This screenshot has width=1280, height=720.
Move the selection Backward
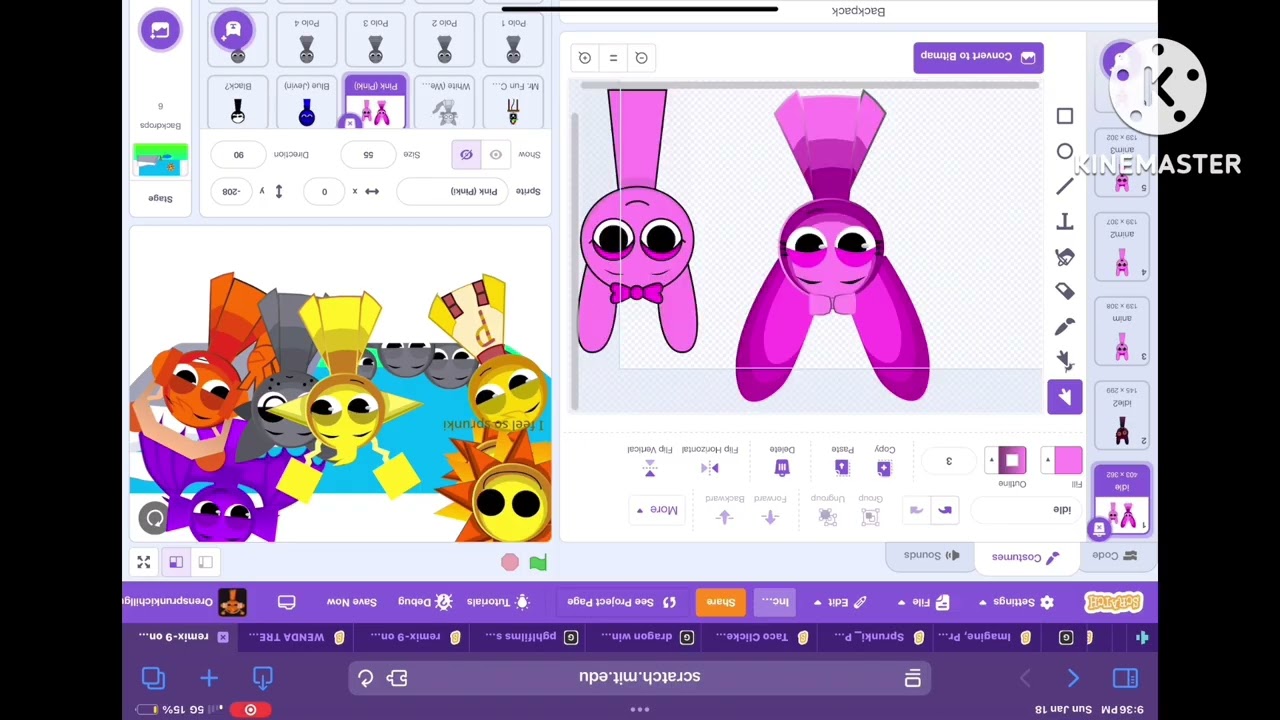(725, 516)
